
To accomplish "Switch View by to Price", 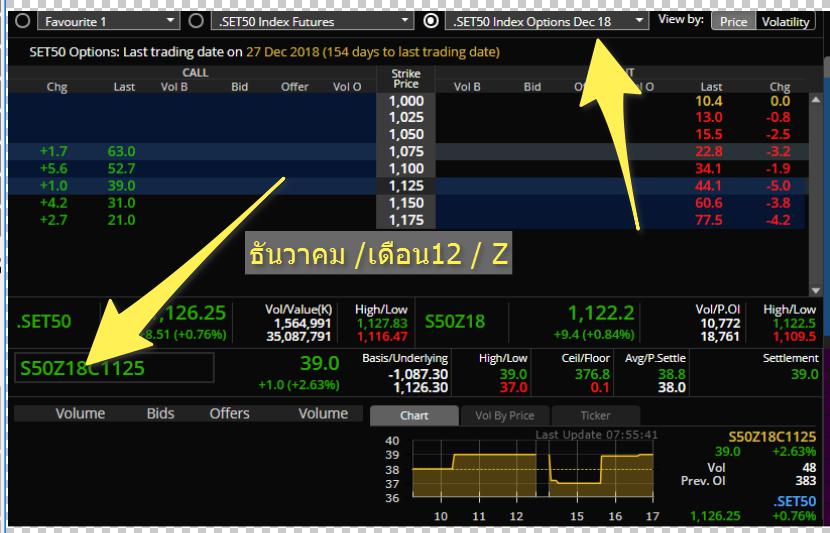I will click(x=733, y=22).
